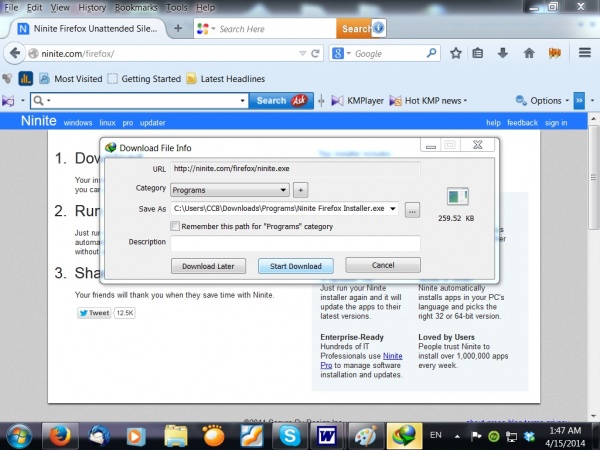
Task: Open Microsoft Word taskbar icon
Action: [x=327, y=436]
